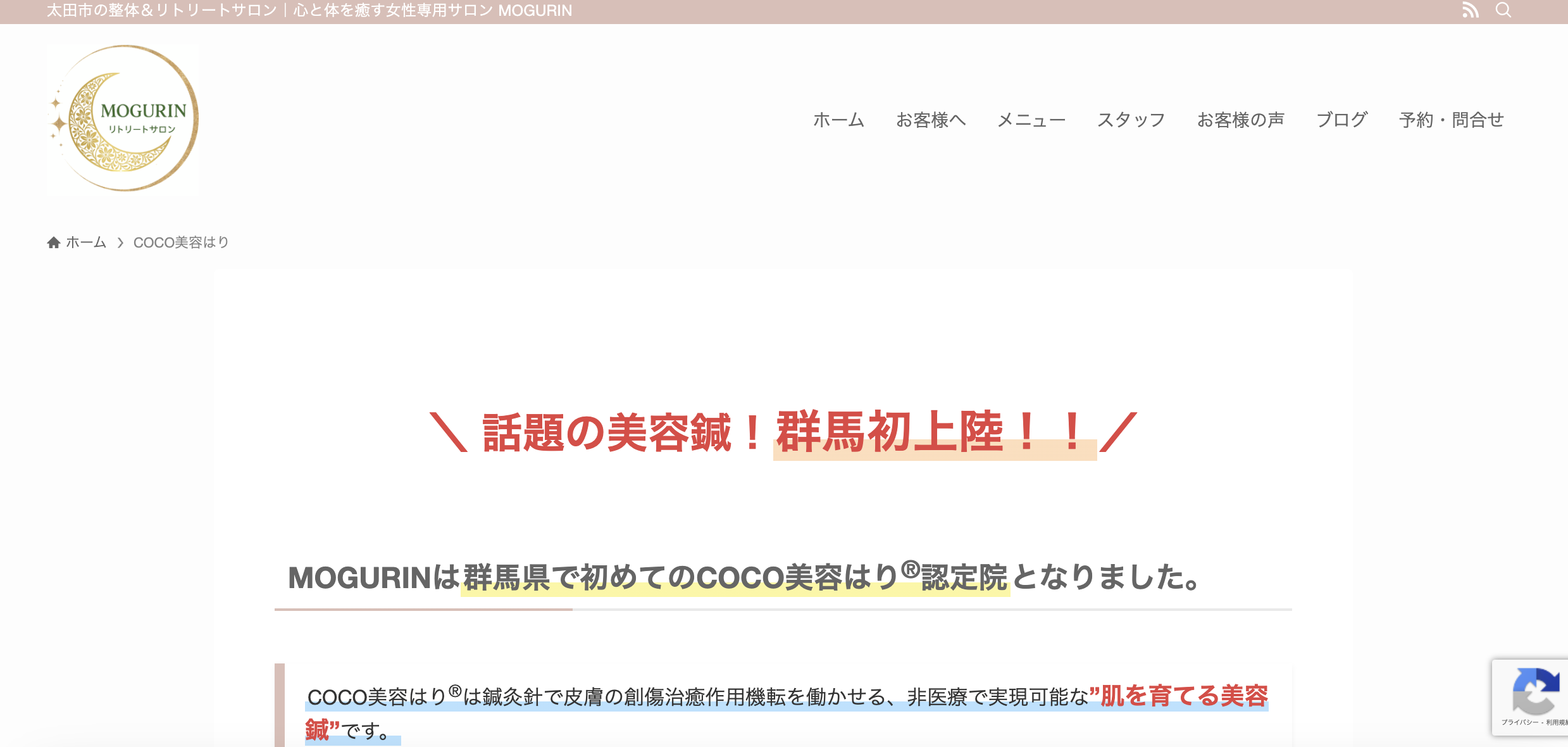Visit the ブログ section

1341,120
